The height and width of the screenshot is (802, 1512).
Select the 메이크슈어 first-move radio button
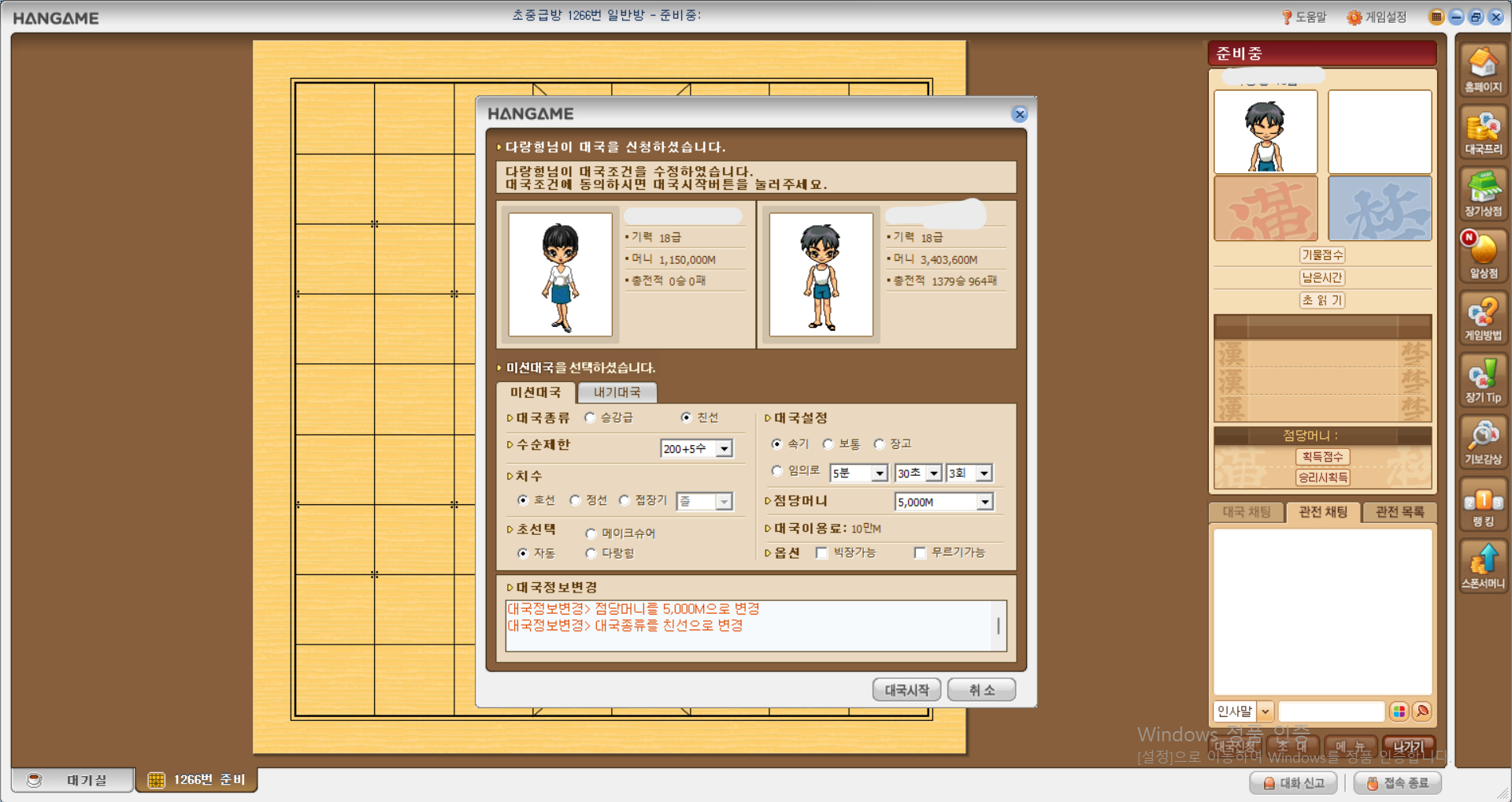pos(591,533)
